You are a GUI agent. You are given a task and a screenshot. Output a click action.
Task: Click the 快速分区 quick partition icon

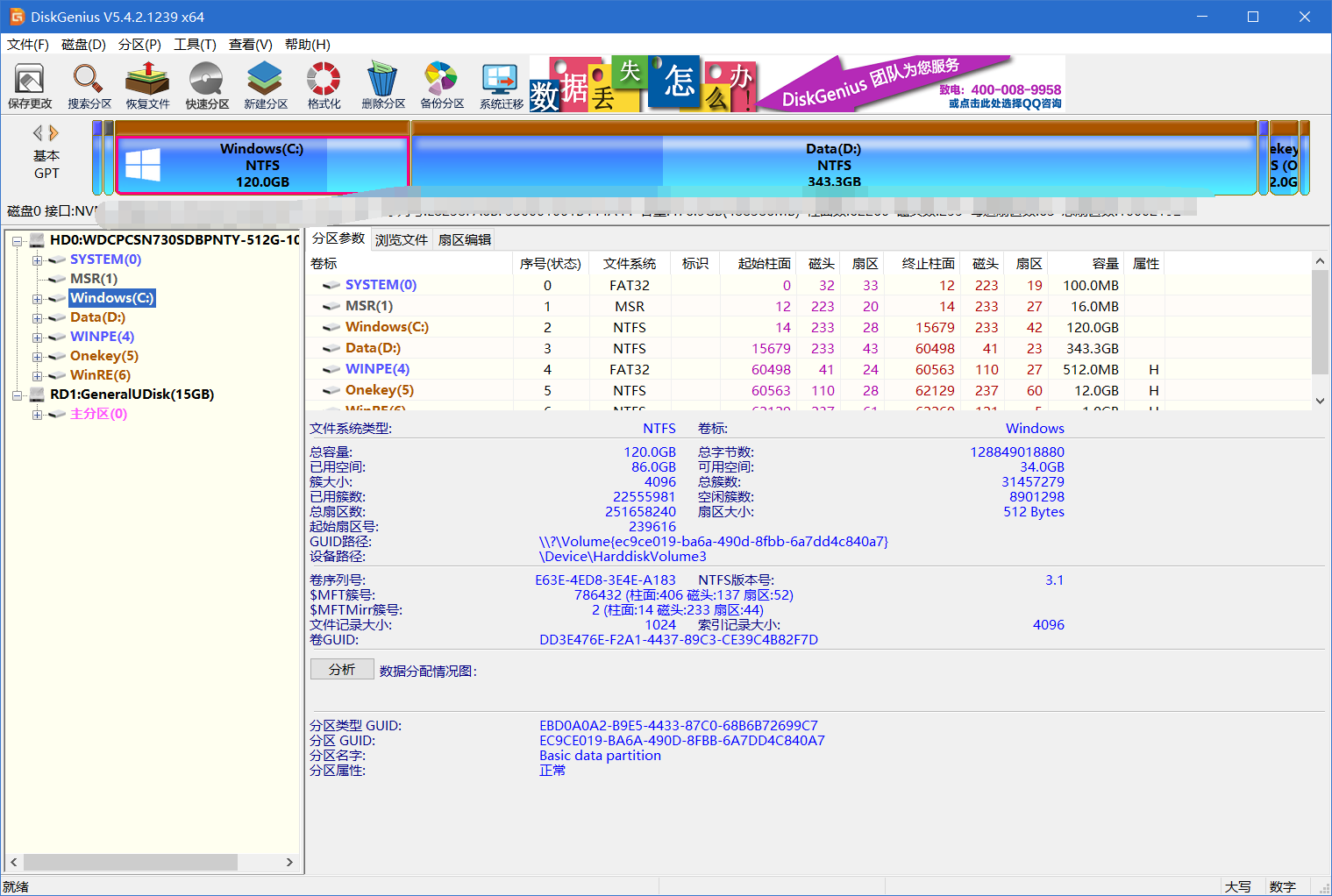[207, 85]
